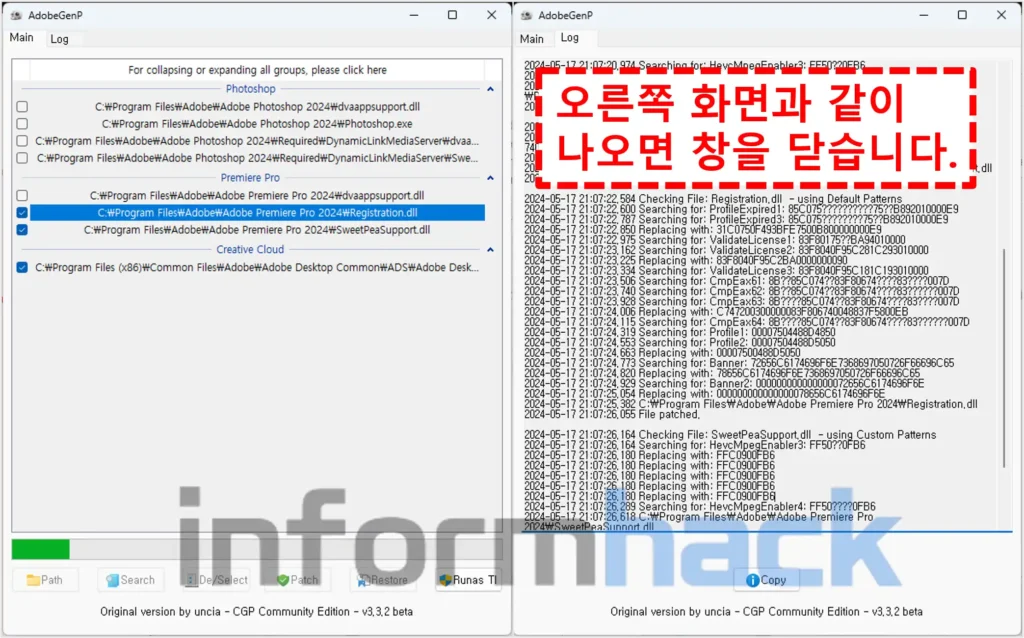Collapse the Premiere Pro group chevron
This screenshot has width=1024, height=638.
(x=490, y=178)
